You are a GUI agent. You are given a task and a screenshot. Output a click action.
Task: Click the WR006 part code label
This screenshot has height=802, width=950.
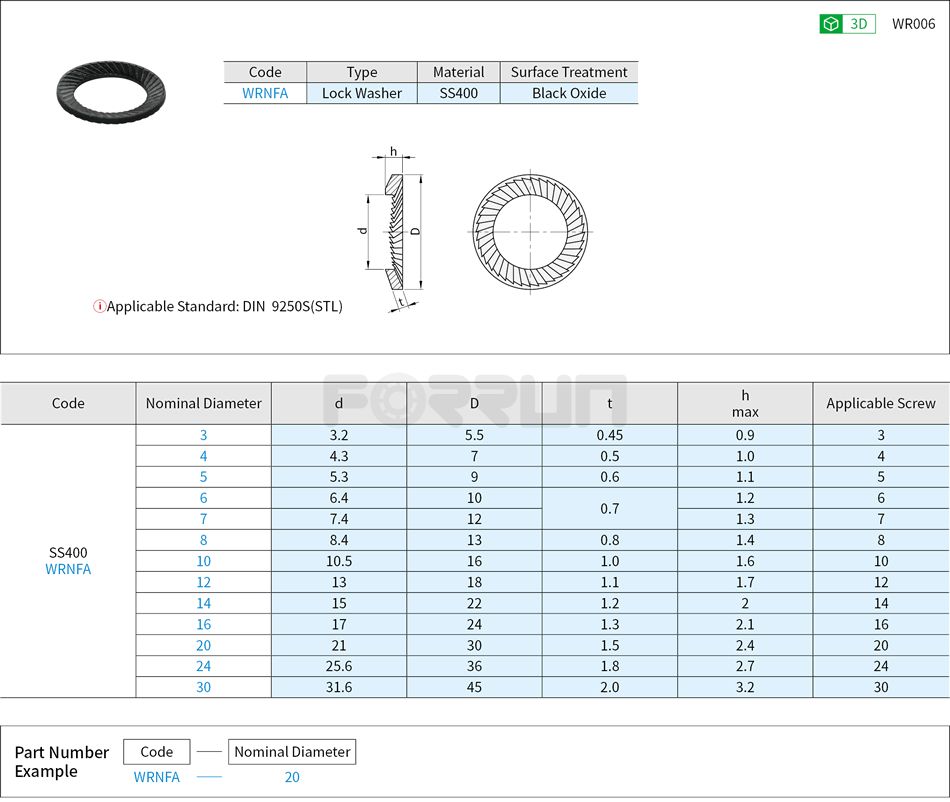916,23
